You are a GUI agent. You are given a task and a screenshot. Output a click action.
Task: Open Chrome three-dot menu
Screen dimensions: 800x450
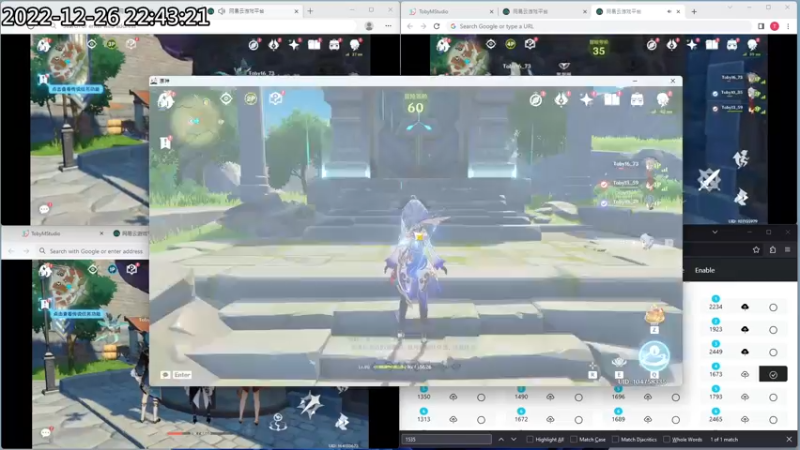[788, 26]
